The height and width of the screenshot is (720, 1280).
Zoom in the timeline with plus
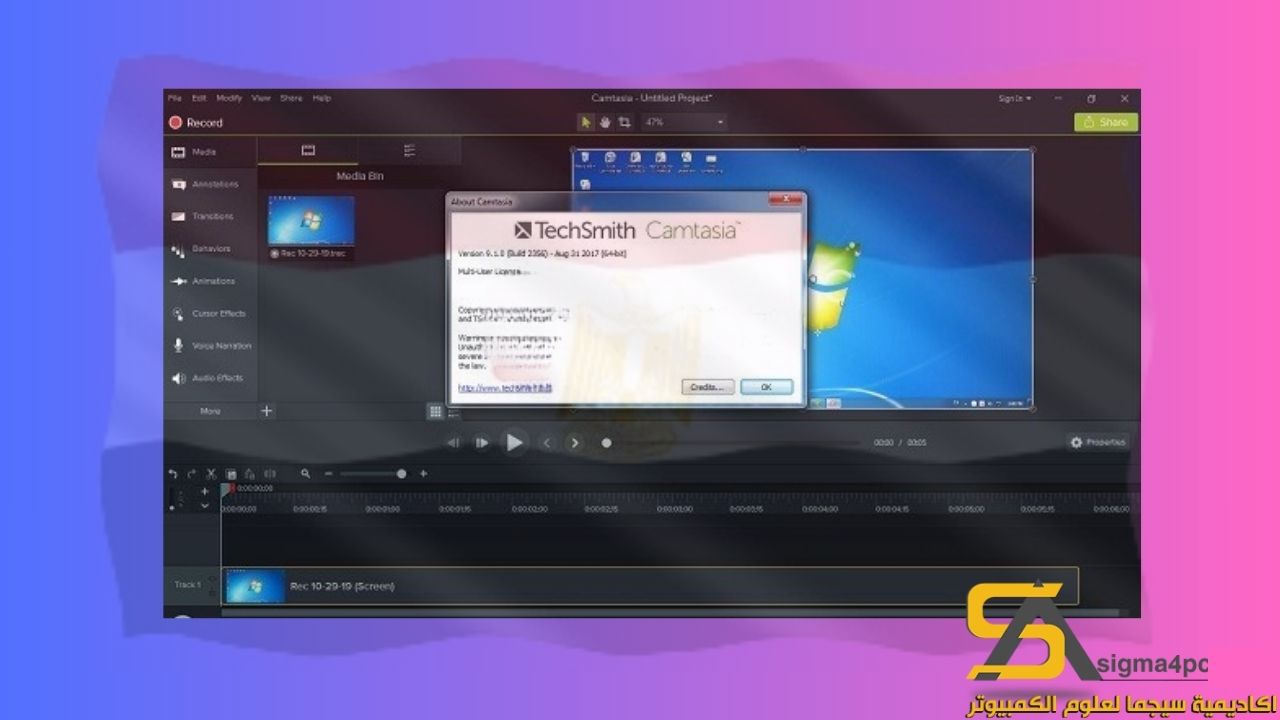coord(423,474)
